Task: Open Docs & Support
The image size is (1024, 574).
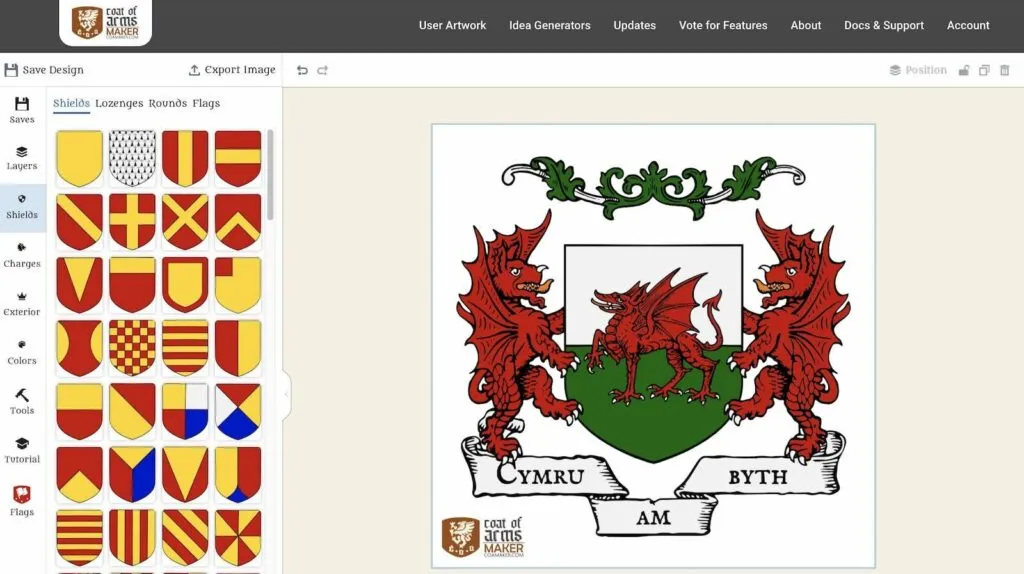Action: 884,25
